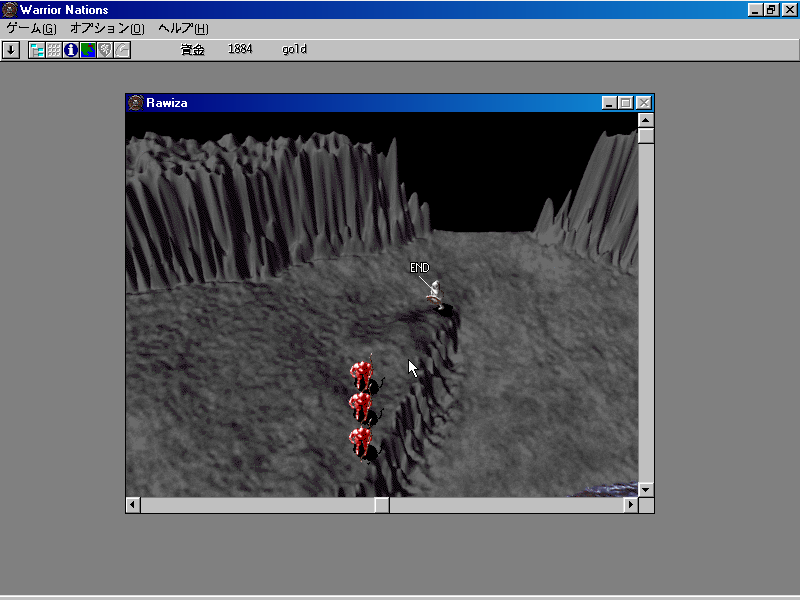Click the END label above the knight
Image resolution: width=800 pixels, height=600 pixels.
point(419,268)
